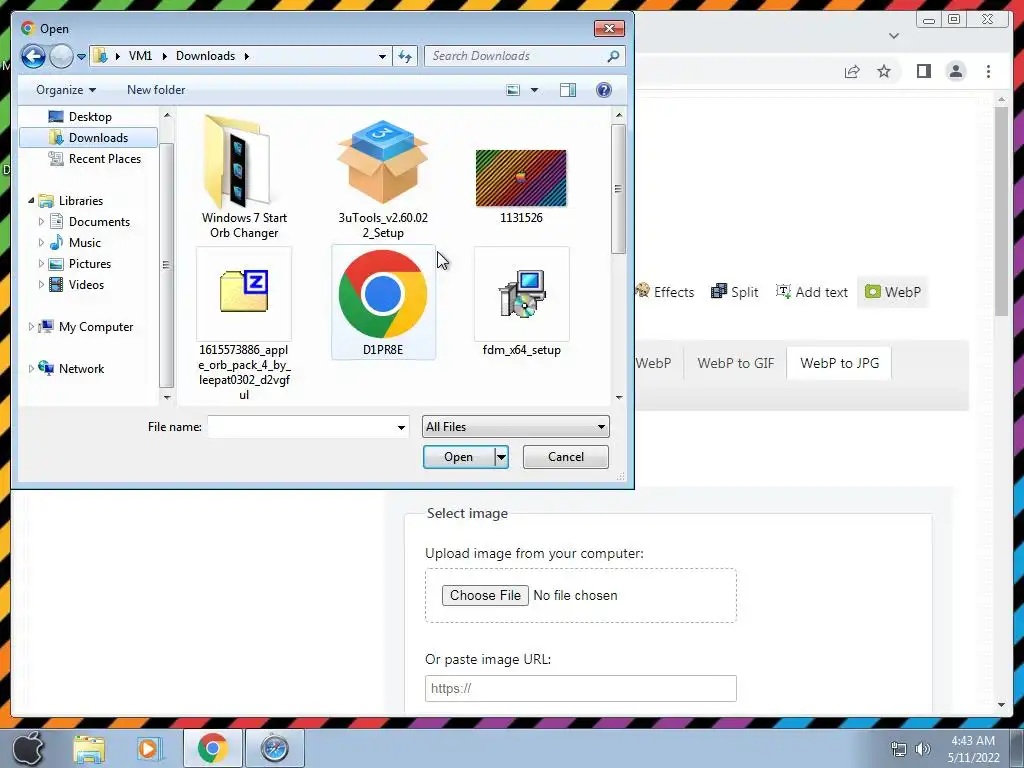Expand the view options dropdown arrow
The image size is (1024, 768).
(534, 89)
